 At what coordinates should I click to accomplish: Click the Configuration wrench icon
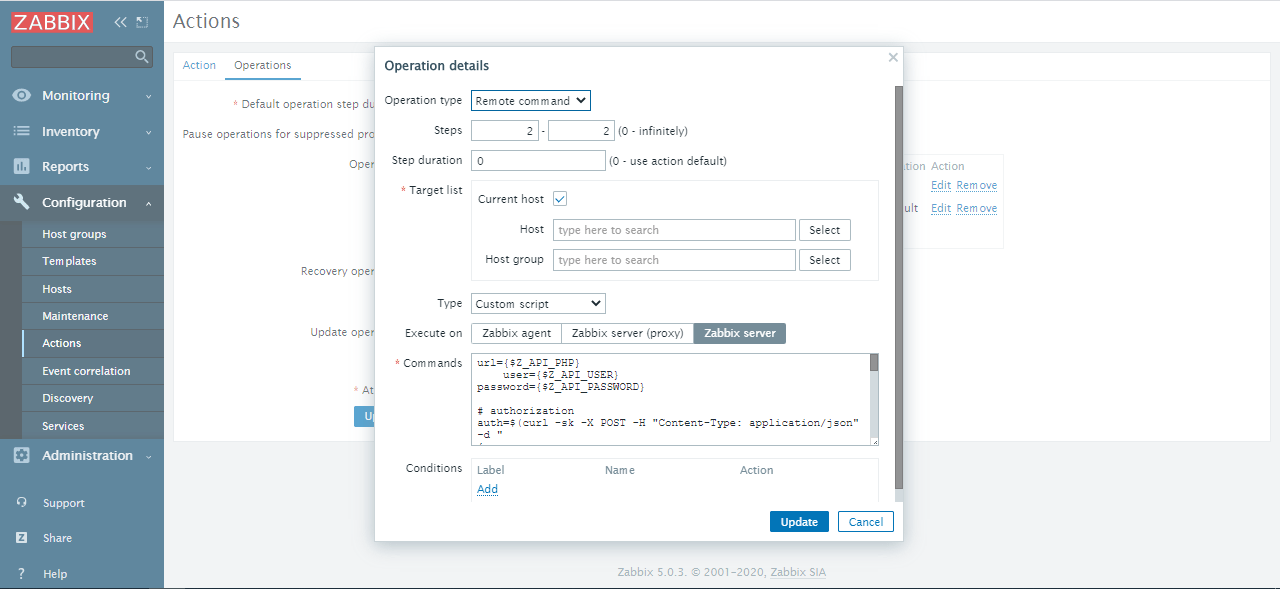22,202
